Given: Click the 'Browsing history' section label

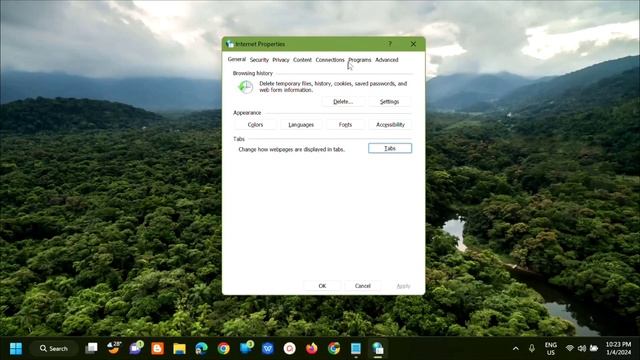Looking at the screenshot, I should (x=253, y=73).
